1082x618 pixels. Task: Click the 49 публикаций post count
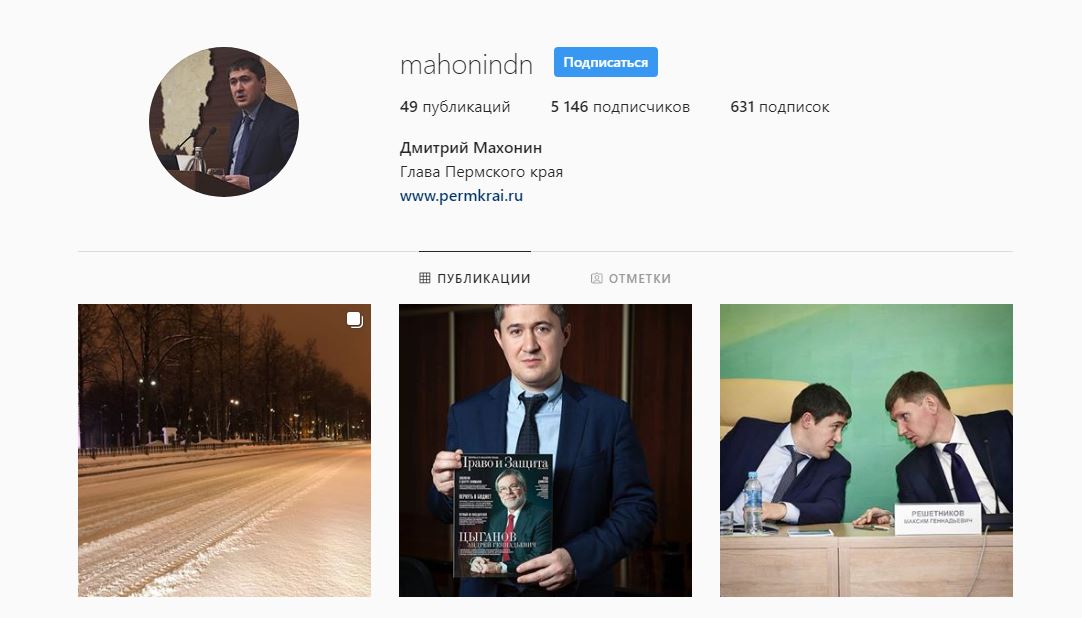point(455,107)
